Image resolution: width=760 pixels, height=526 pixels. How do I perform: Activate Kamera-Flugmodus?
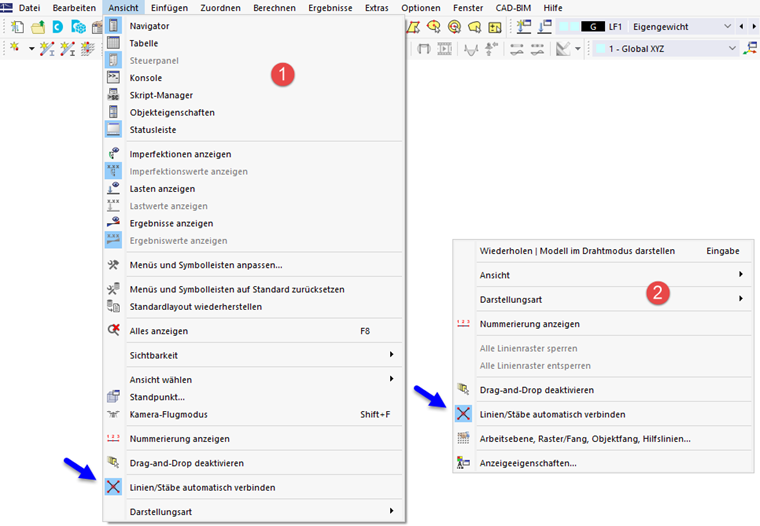253,414
